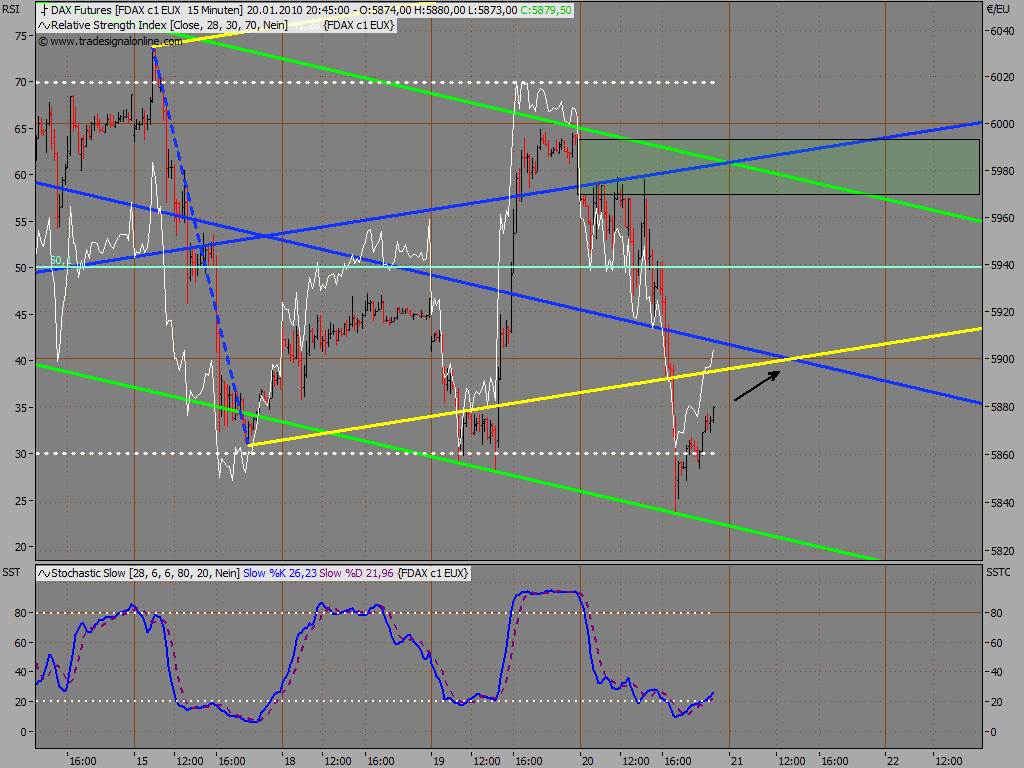Click the 6040 price axis label

pos(1002,31)
